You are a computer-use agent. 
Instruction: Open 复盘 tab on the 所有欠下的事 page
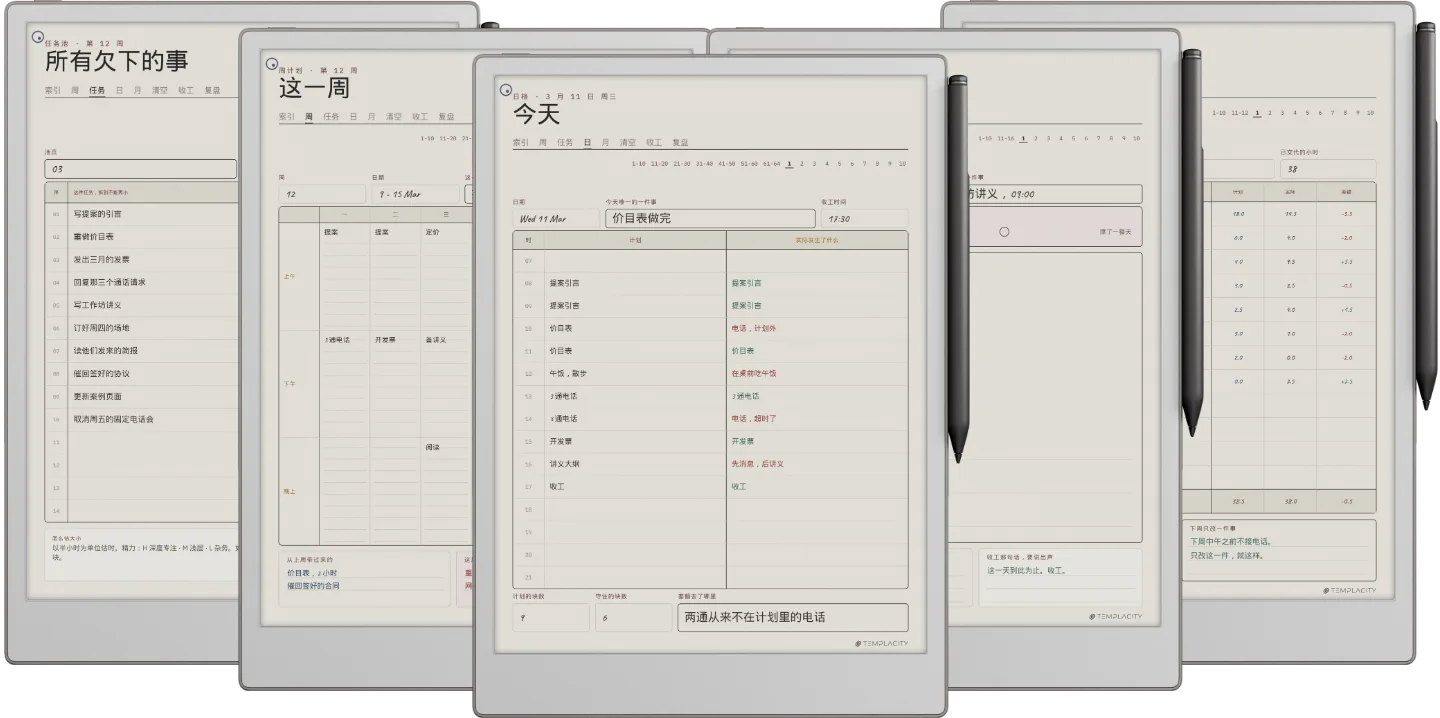pyautogui.click(x=212, y=90)
